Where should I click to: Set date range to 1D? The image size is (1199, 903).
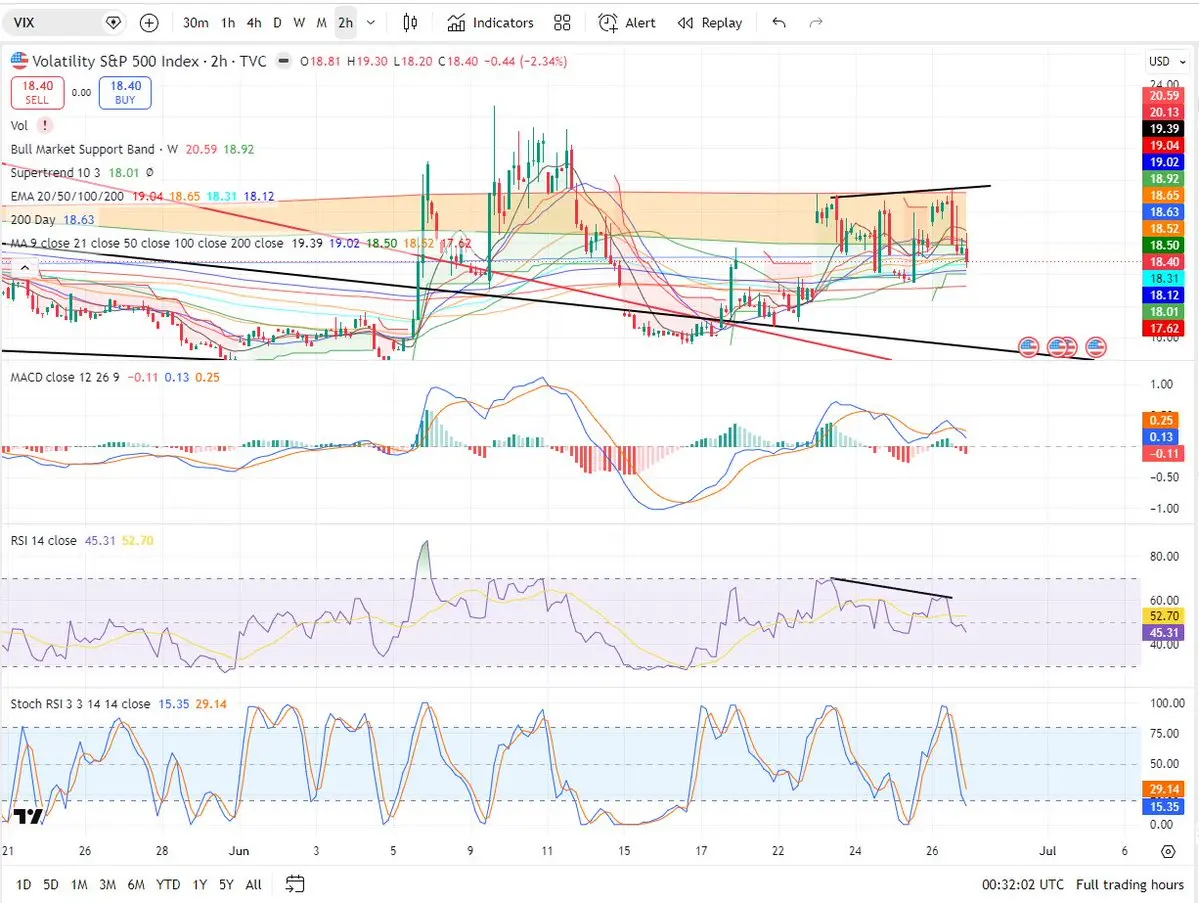(24, 885)
